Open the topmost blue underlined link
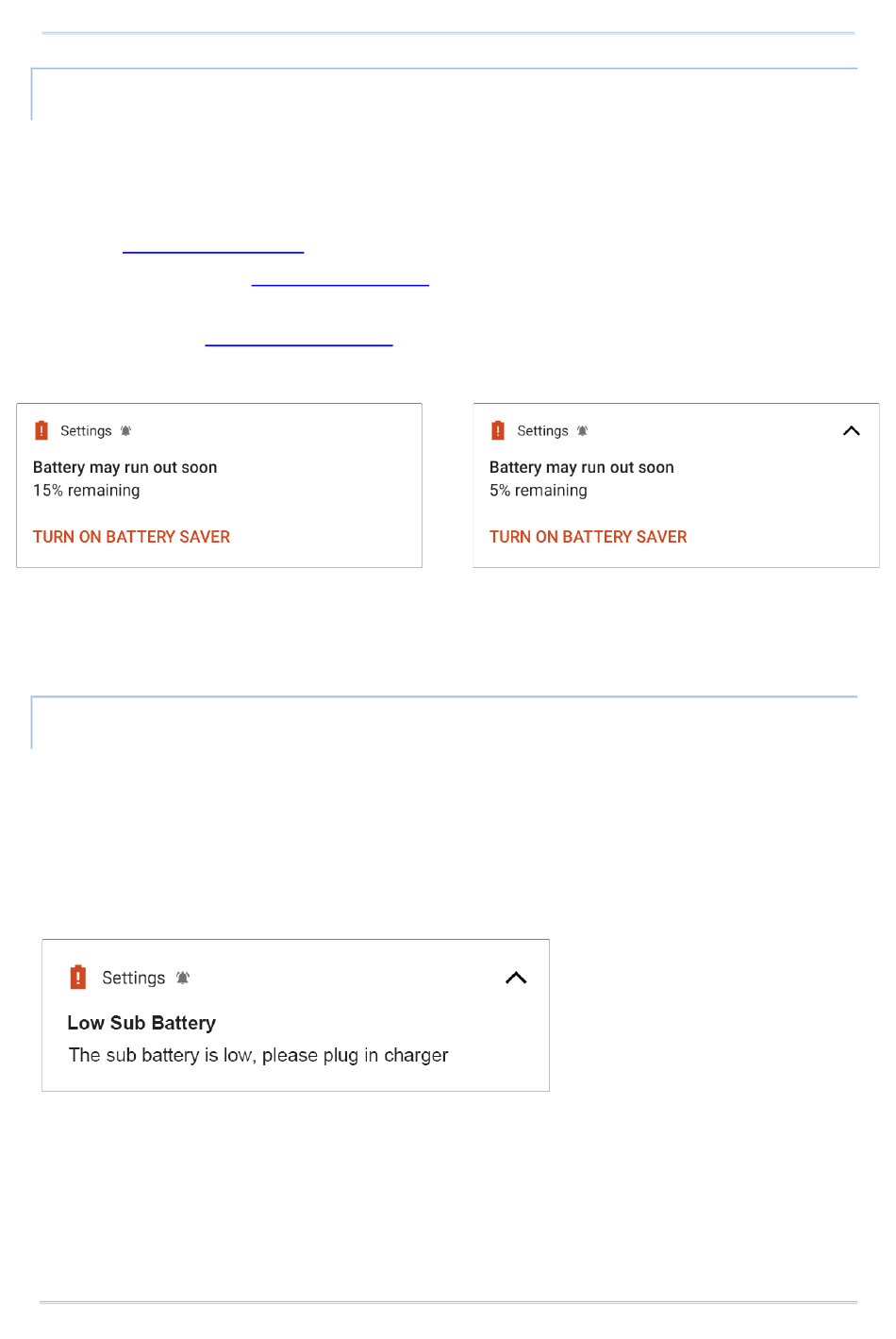The image size is (896, 1339). 213,252
